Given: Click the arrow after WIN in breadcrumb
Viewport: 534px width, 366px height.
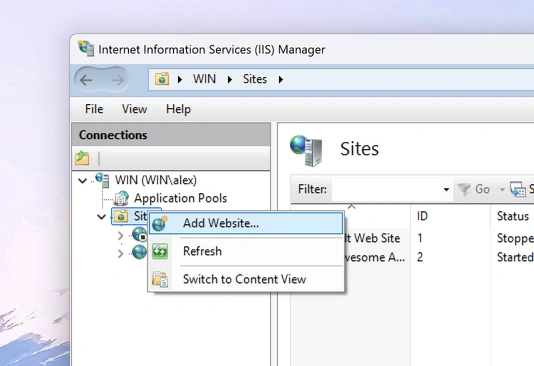Looking at the screenshot, I should pos(230,80).
